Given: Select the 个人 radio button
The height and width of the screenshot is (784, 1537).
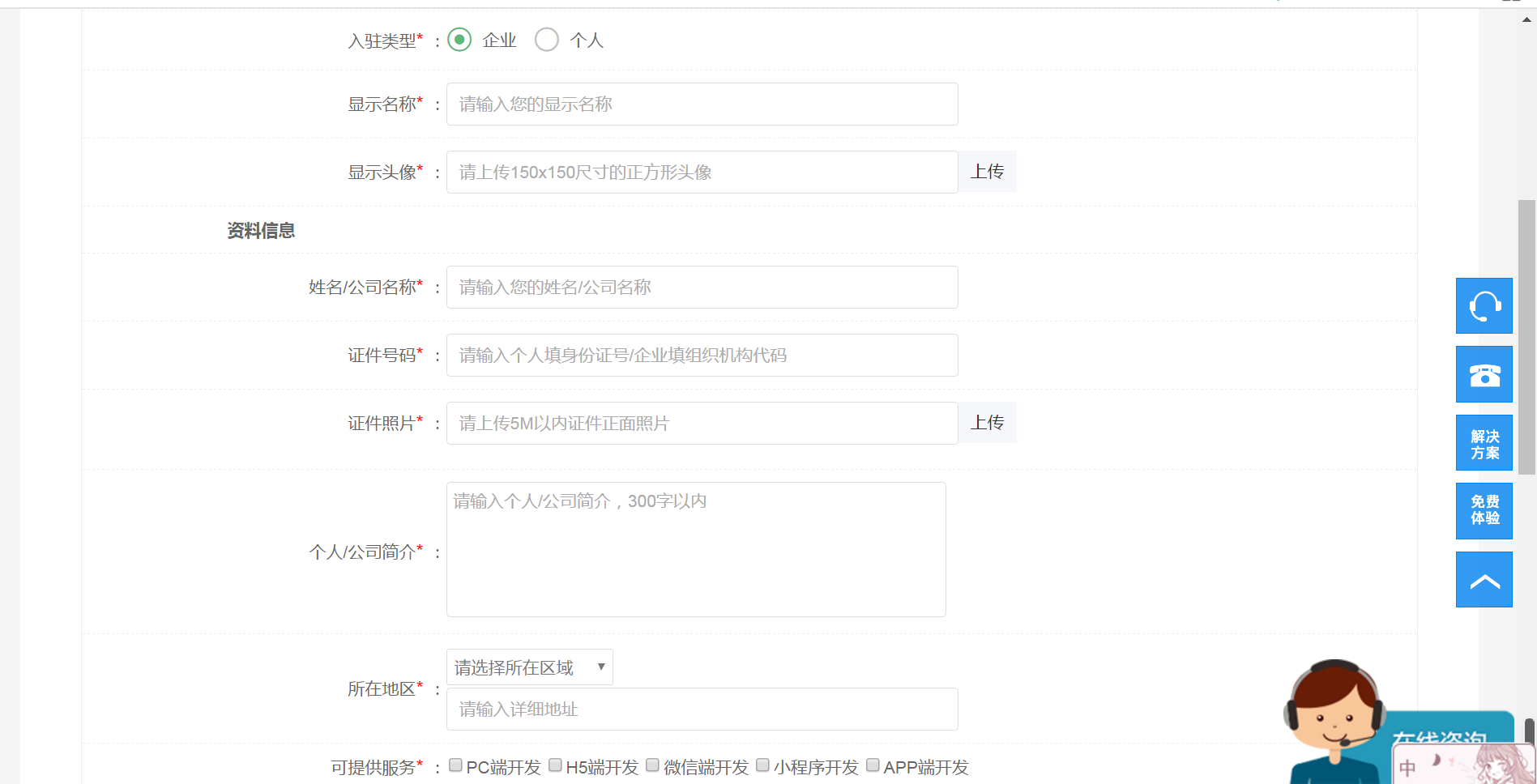Looking at the screenshot, I should click(547, 40).
